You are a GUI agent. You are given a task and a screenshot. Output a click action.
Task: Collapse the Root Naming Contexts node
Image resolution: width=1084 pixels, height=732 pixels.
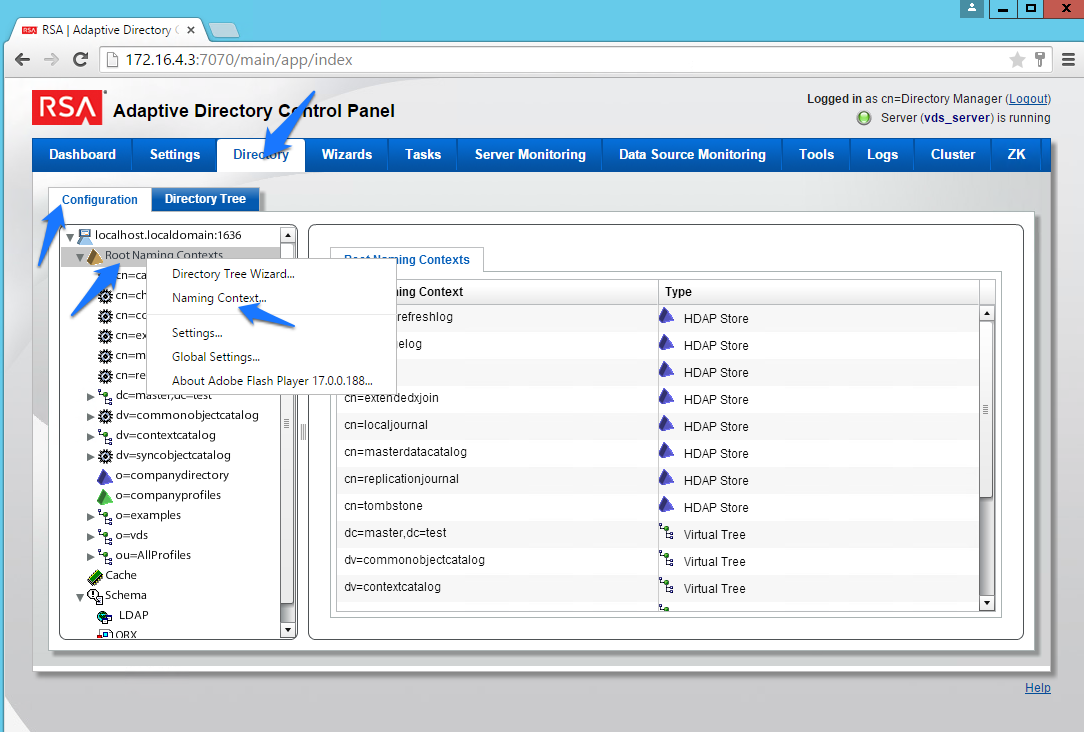(80, 257)
